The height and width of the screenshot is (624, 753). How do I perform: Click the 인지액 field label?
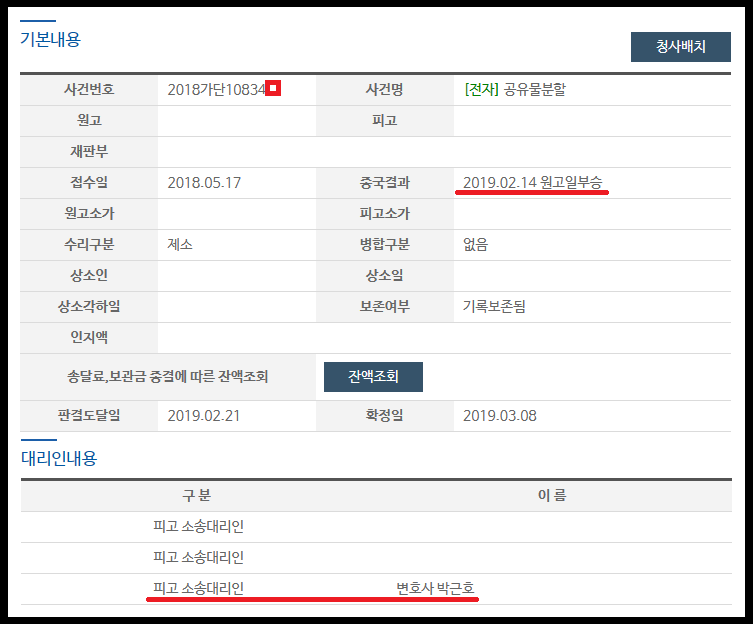click(x=89, y=338)
